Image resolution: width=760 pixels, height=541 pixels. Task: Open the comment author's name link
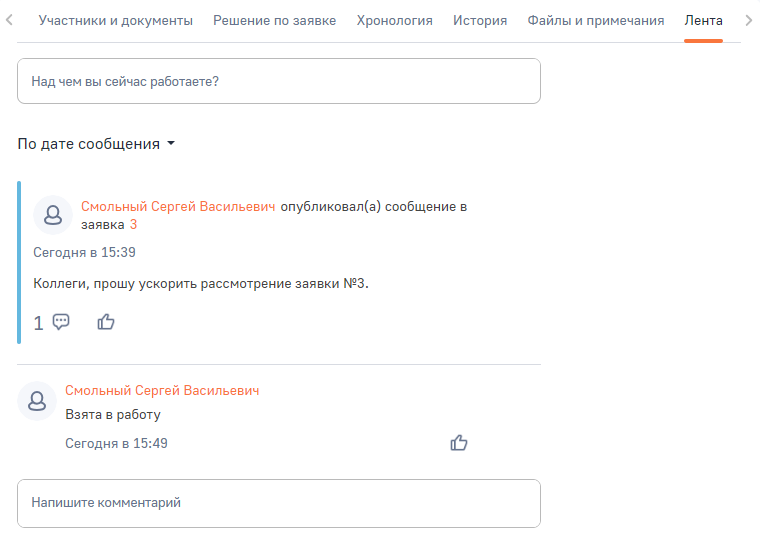point(162,391)
